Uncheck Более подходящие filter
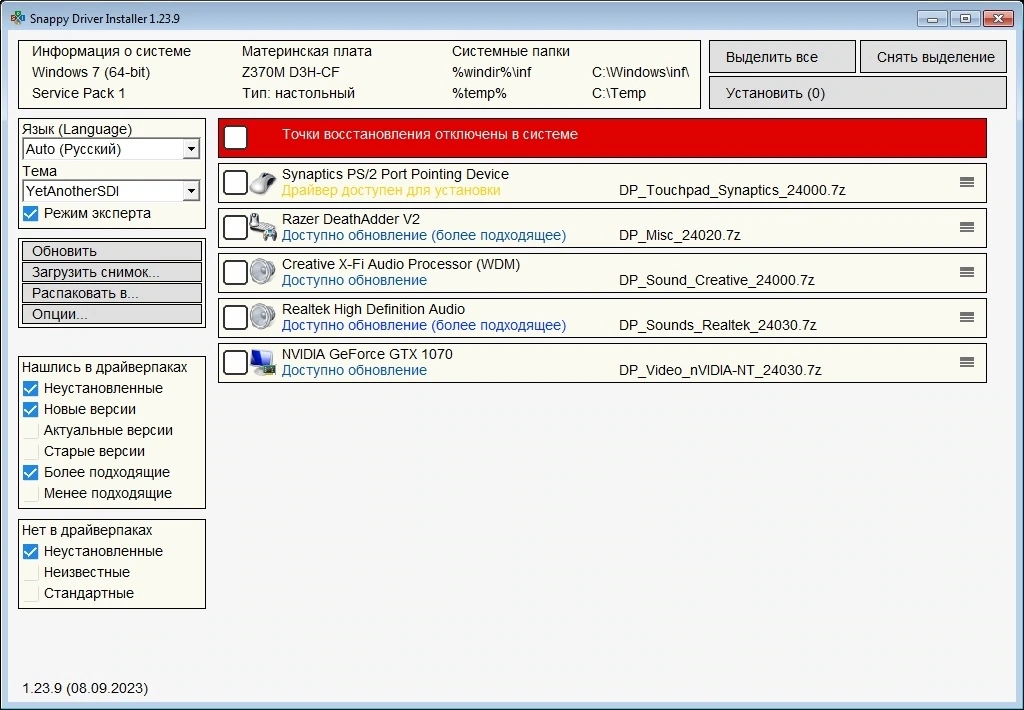This screenshot has height=710, width=1024. pos(31,472)
